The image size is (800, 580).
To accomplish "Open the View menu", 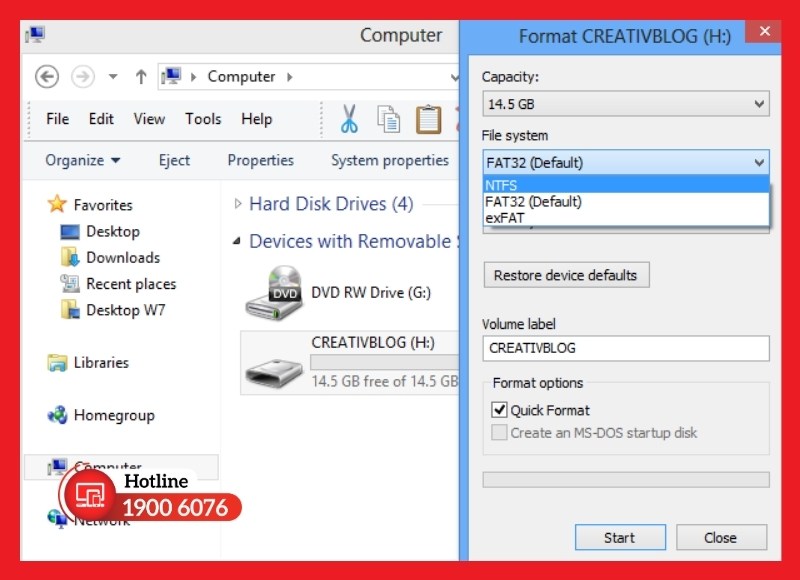I will coord(149,119).
